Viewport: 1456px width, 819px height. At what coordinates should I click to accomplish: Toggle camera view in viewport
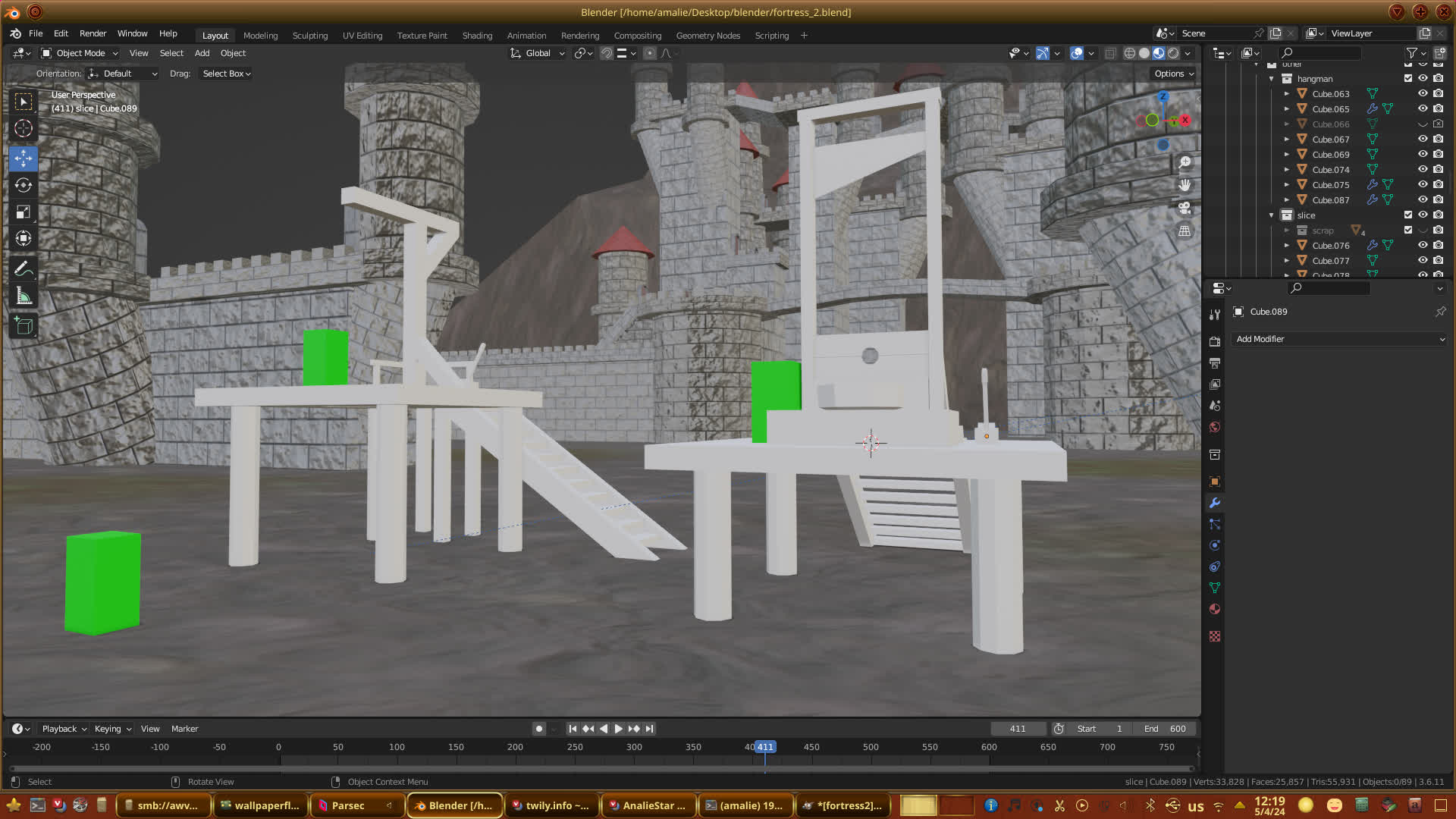tap(1185, 208)
